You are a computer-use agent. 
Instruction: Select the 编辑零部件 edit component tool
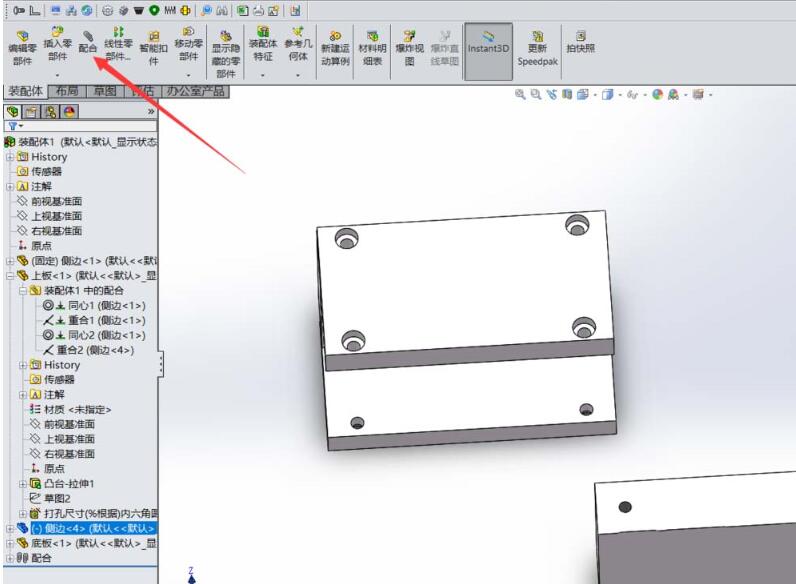[20, 45]
